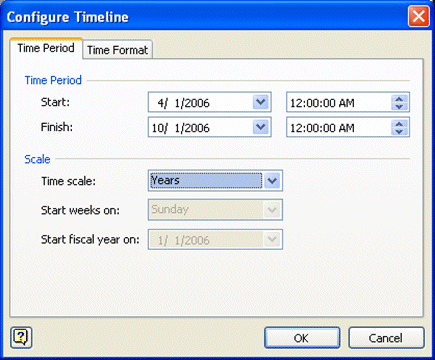Viewport: 435px width, 360px height.
Task: Select the Years value in Time scale
Action: [x=206, y=181]
